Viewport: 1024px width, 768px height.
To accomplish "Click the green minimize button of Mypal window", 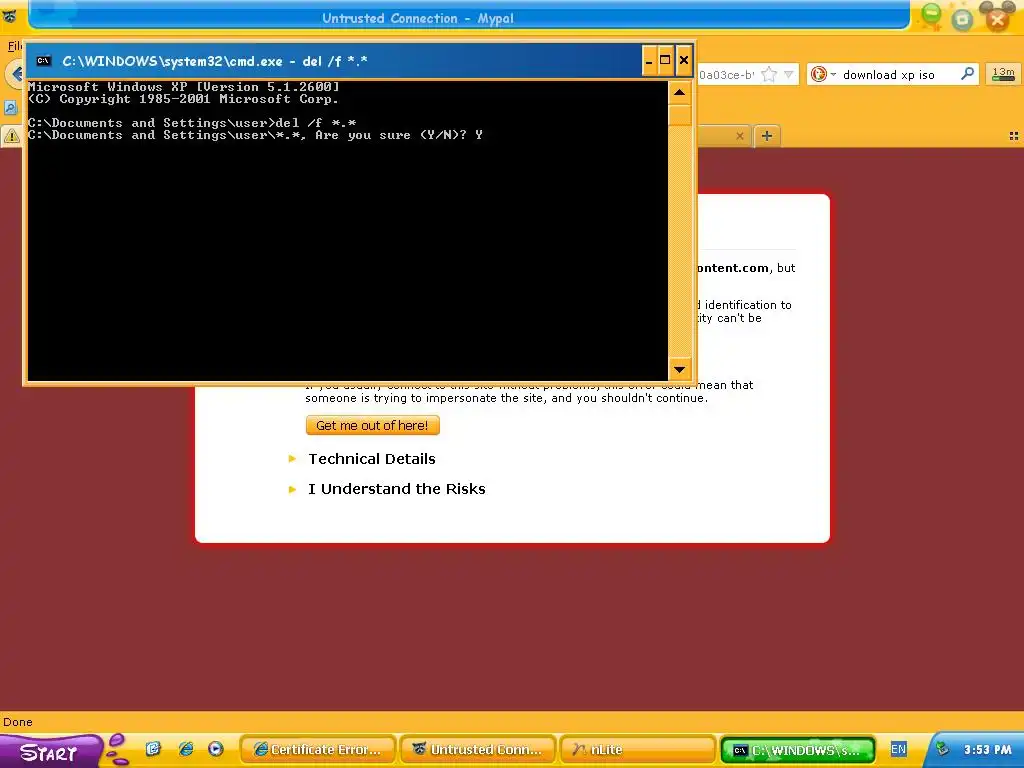I will [932, 16].
